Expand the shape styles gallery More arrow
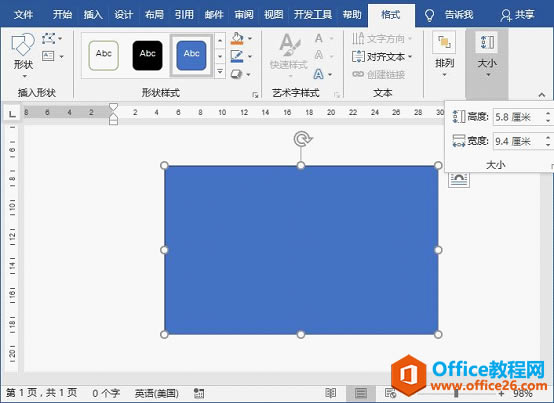The image size is (554, 403). tap(220, 72)
